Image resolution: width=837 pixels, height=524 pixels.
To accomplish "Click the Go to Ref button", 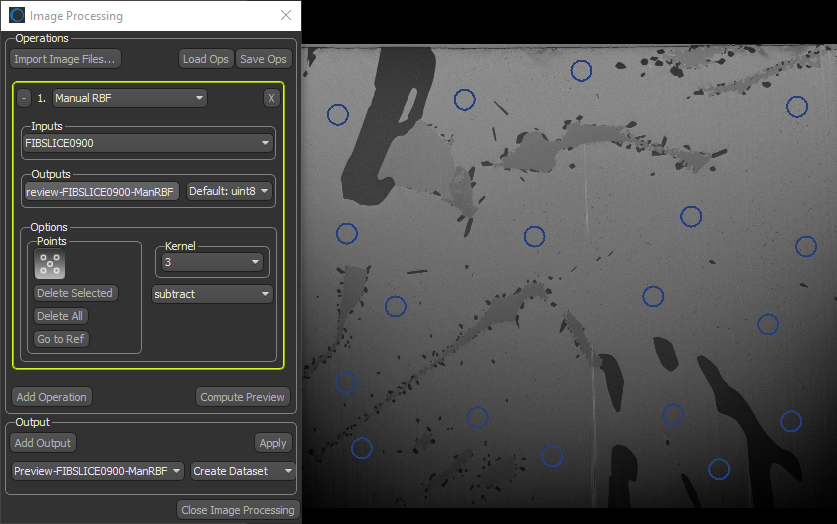I will pyautogui.click(x=62, y=339).
